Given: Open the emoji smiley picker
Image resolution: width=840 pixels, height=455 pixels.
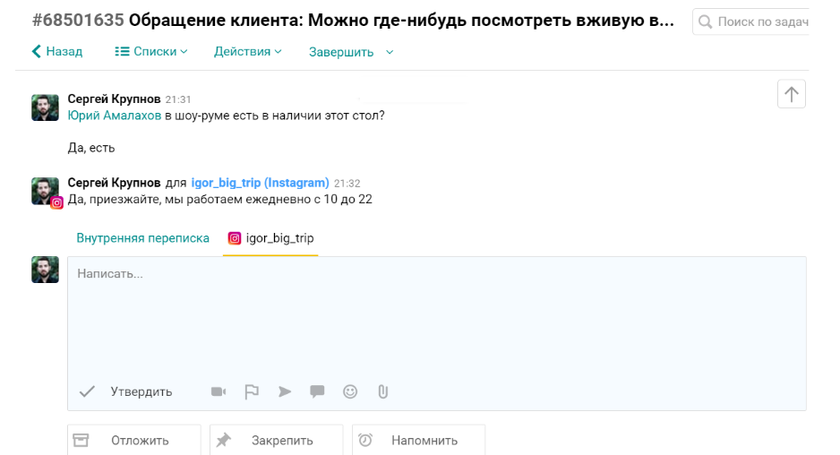Looking at the screenshot, I should pos(350,392).
